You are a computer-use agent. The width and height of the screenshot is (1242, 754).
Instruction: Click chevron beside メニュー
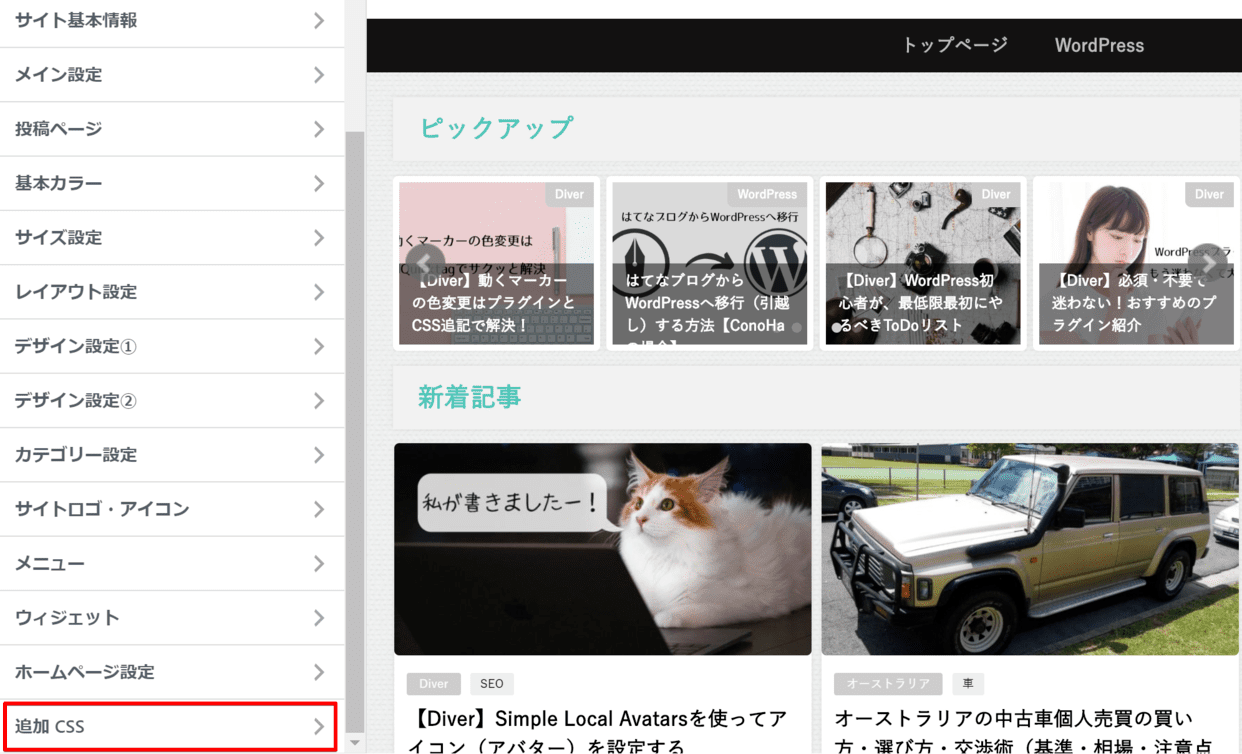click(x=319, y=564)
